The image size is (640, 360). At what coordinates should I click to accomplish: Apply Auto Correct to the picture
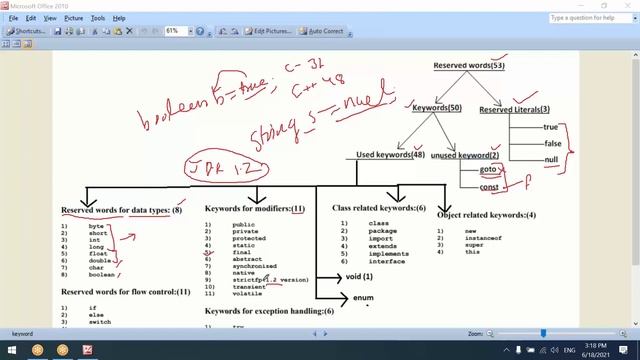pos(322,31)
